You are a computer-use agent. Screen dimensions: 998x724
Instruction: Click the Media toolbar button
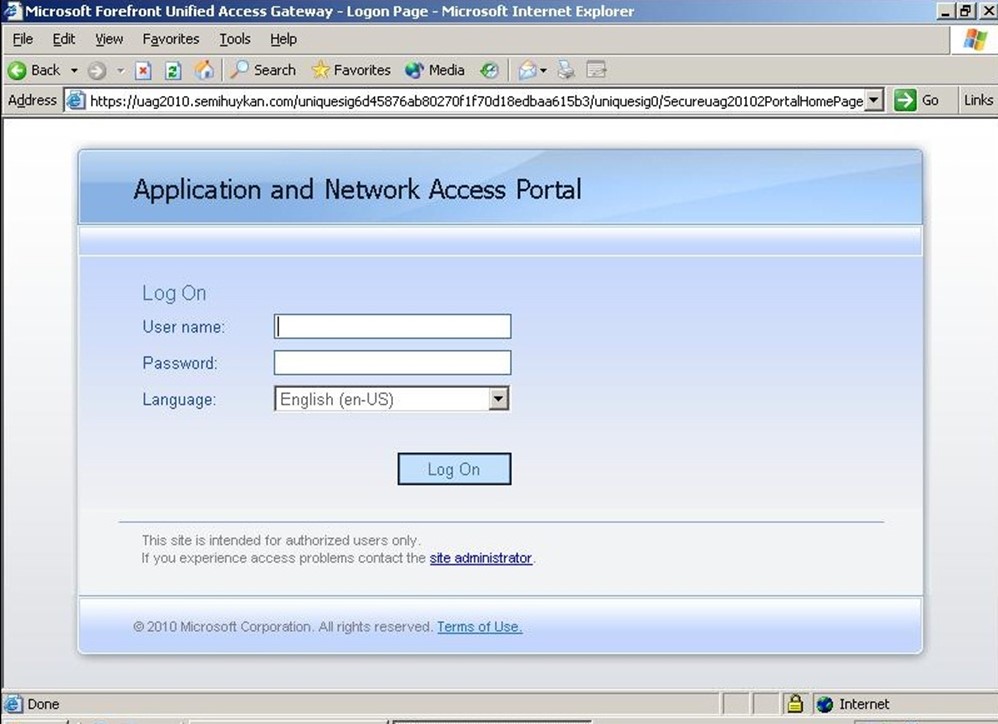(x=435, y=70)
